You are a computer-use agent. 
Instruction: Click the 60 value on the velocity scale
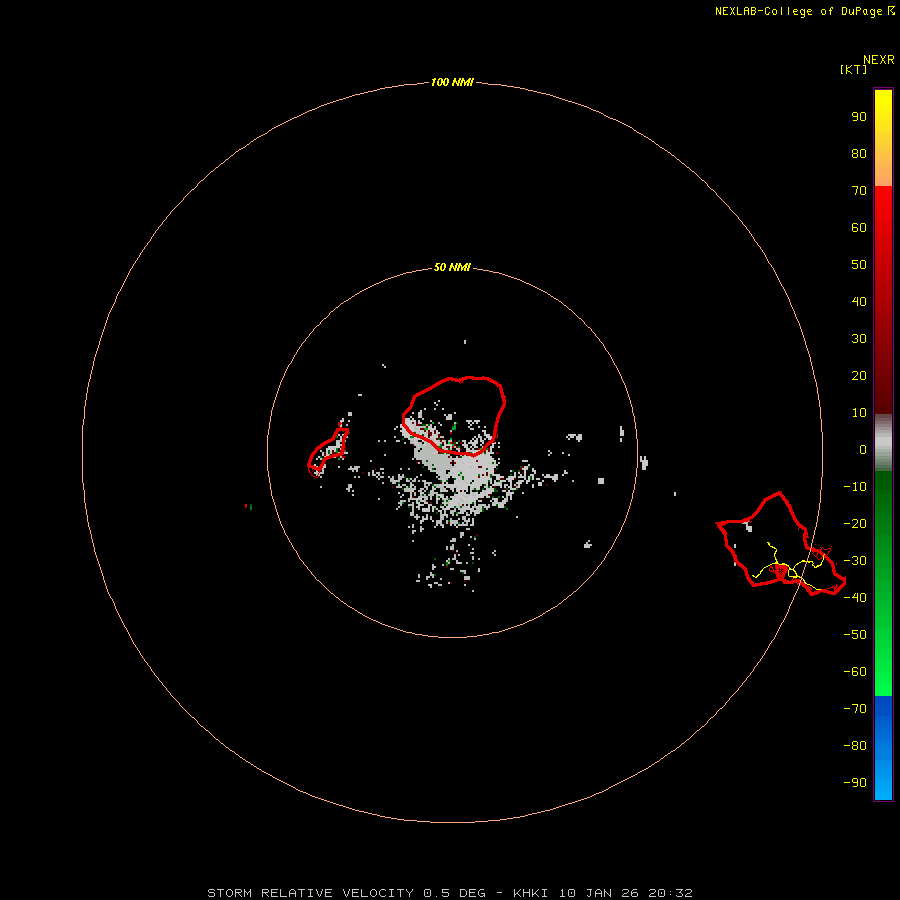[859, 228]
